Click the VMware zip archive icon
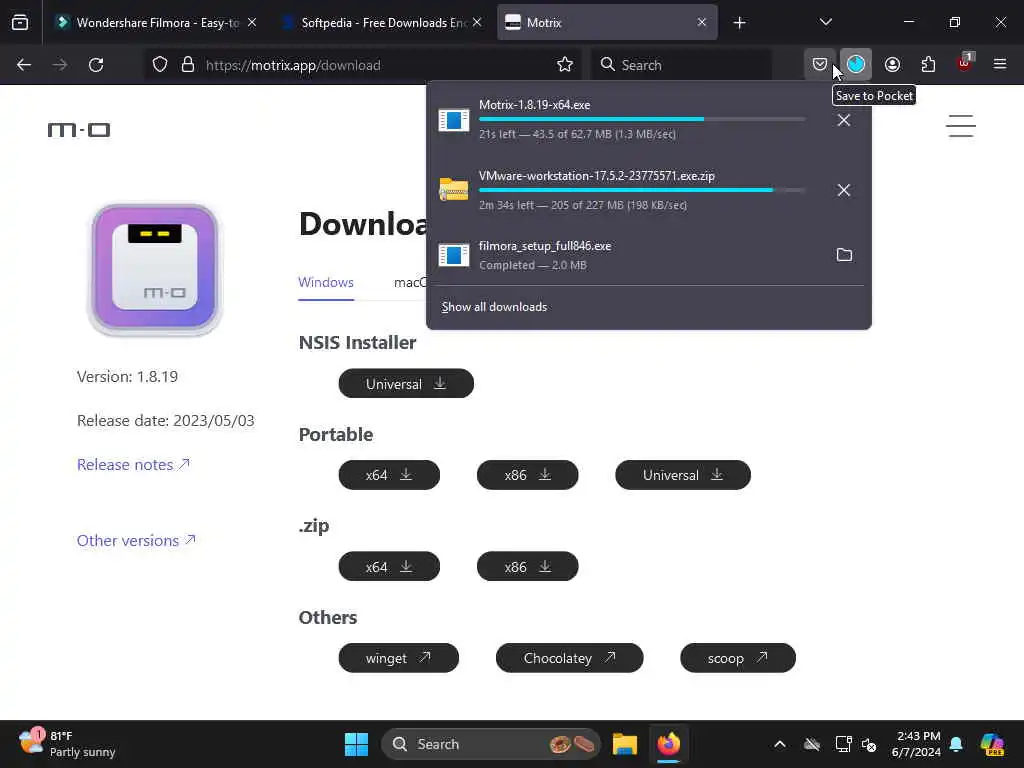1024x768 pixels. 454,189
